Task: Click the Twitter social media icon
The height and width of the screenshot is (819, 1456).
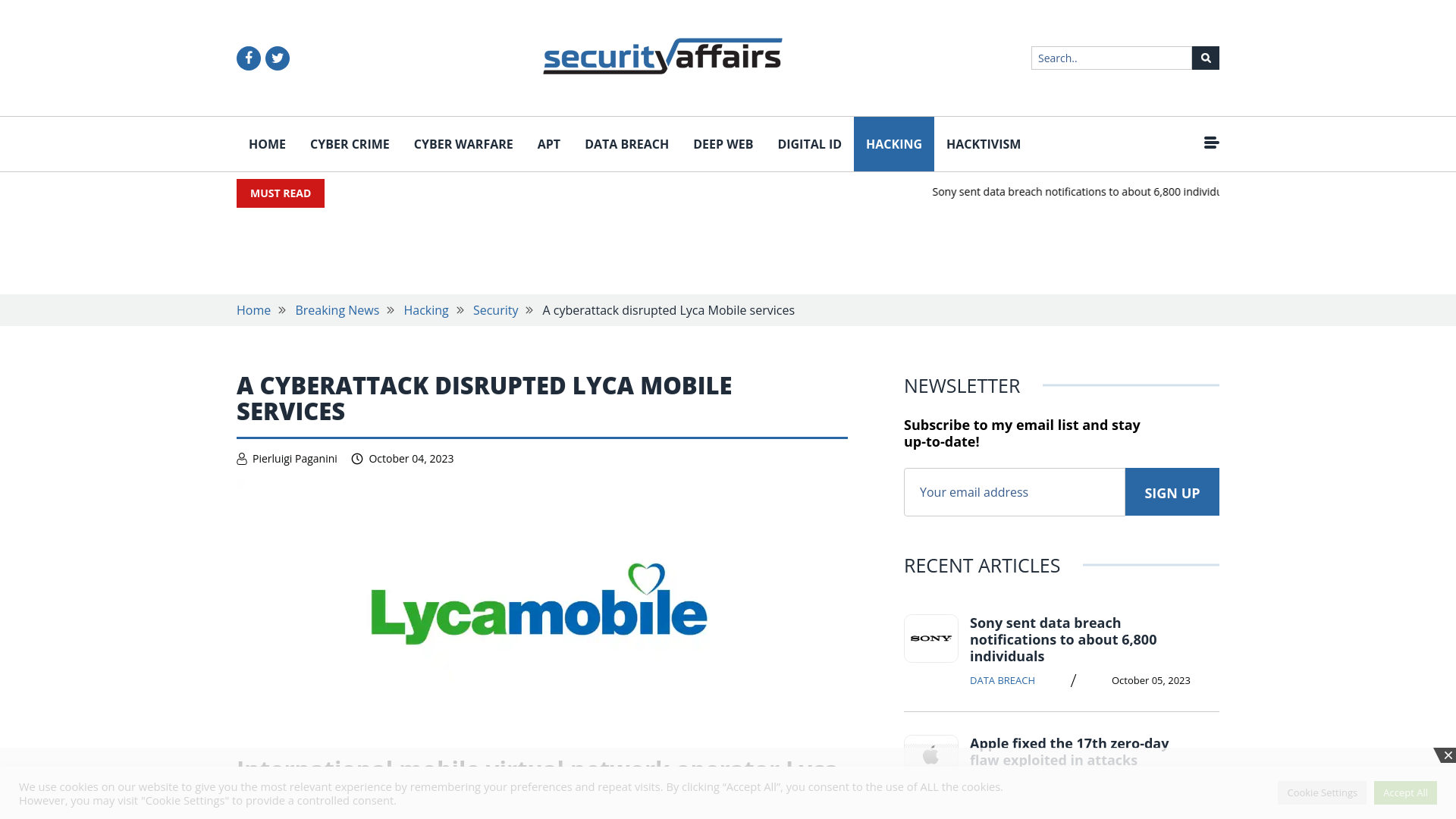Action: point(277,57)
